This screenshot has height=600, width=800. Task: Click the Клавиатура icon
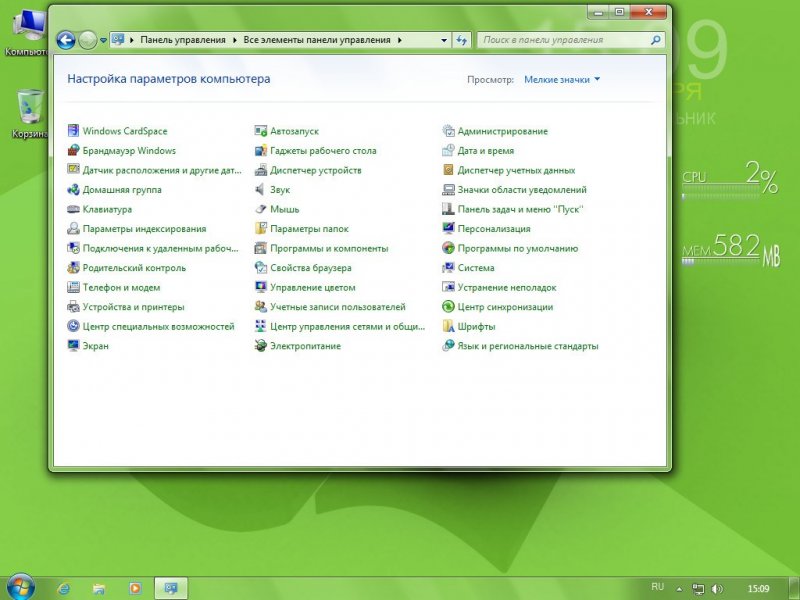click(x=73, y=209)
